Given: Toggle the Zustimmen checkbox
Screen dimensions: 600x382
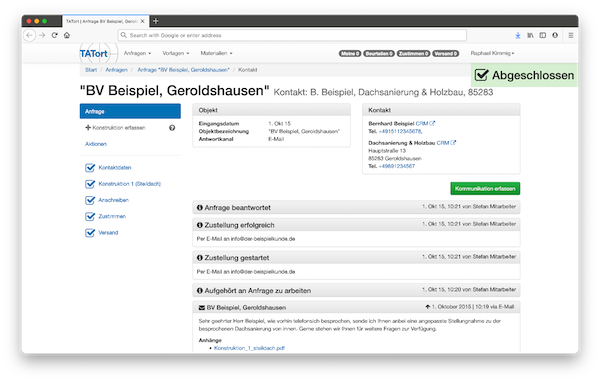Looking at the screenshot, I should point(90,217).
